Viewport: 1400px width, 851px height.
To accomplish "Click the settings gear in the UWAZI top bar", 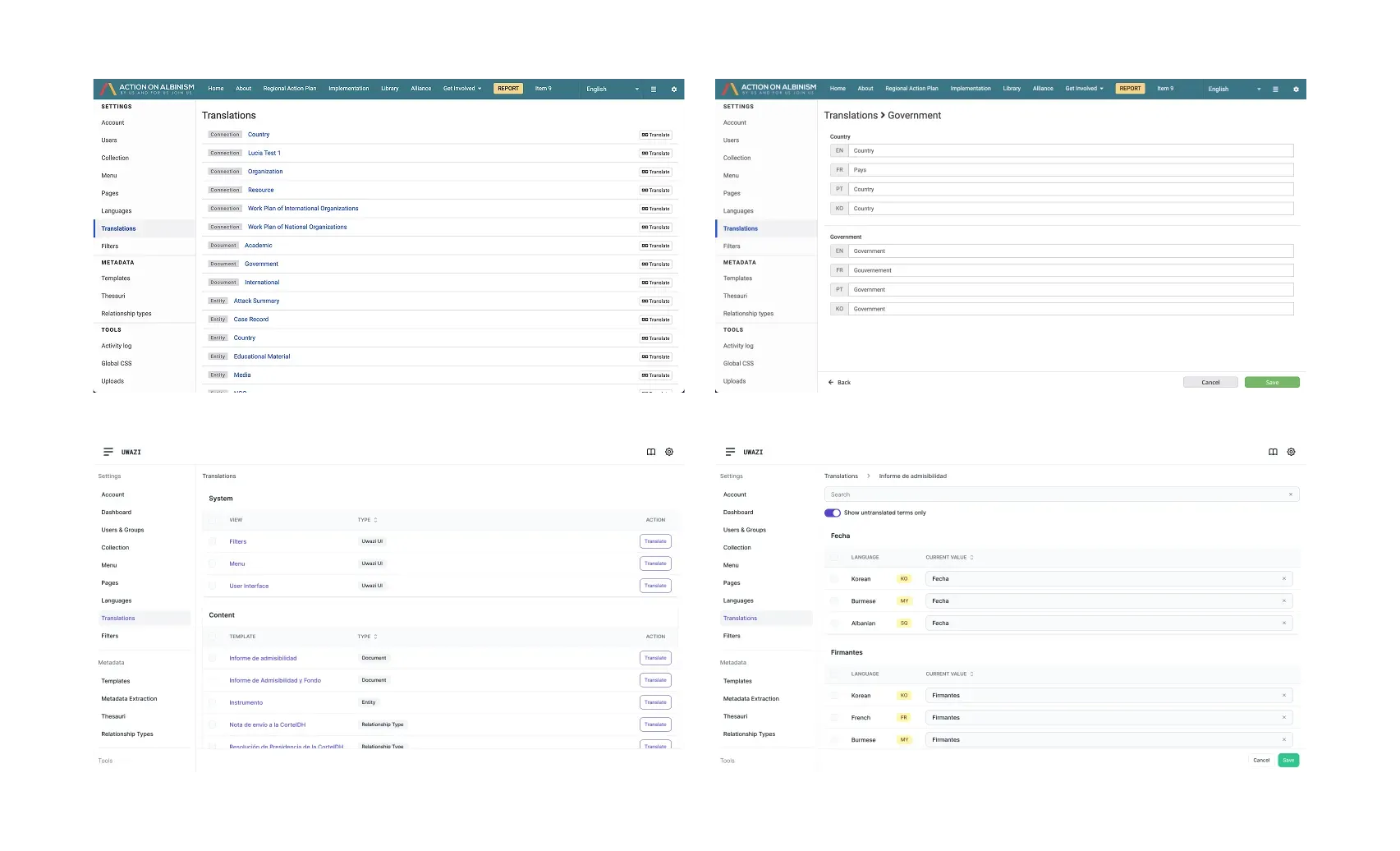I will click(x=669, y=452).
